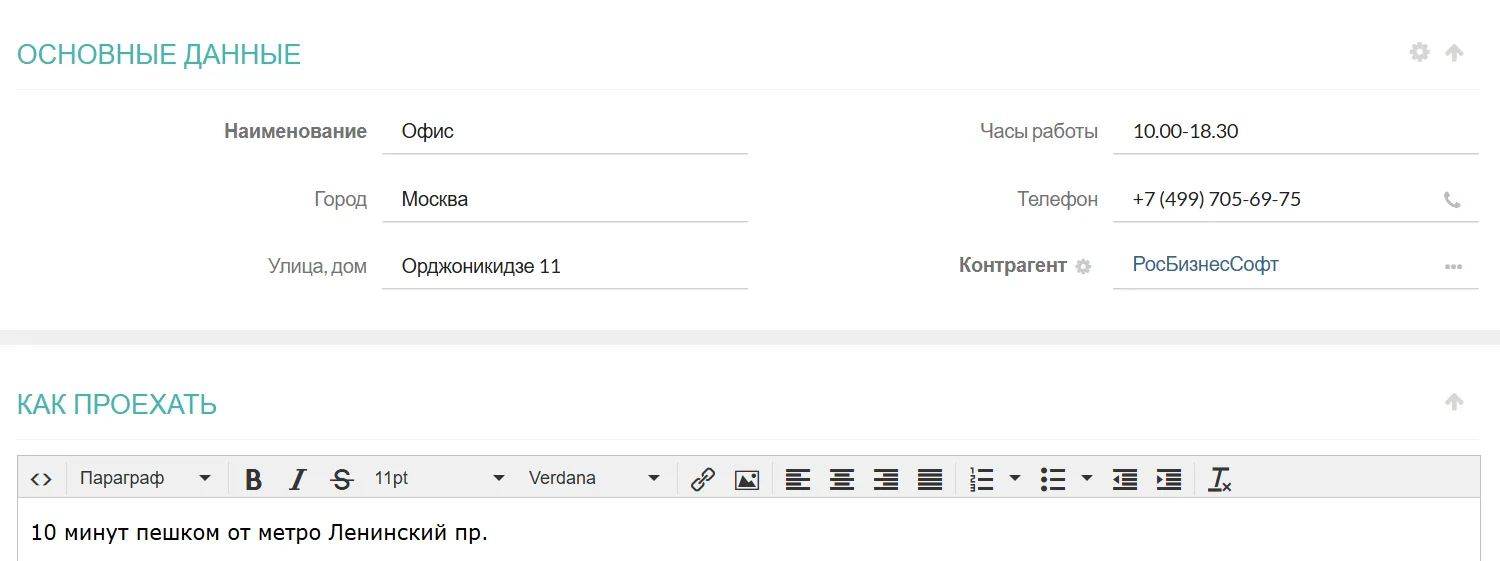1500x561 pixels.
Task: Open the Параграф format dropdown
Action: point(146,479)
